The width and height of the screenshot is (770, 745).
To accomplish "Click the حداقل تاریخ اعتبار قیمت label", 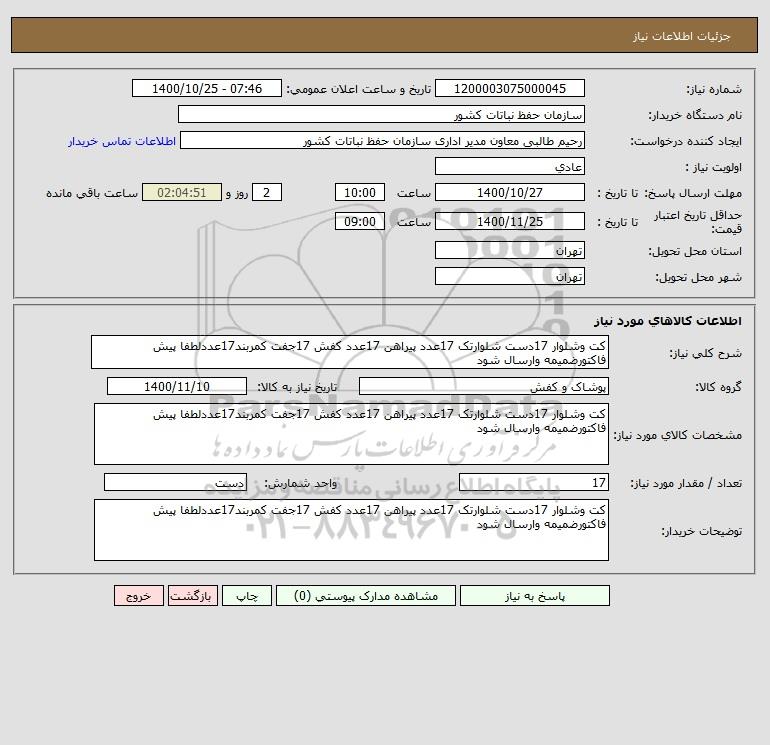I will pos(698,222).
